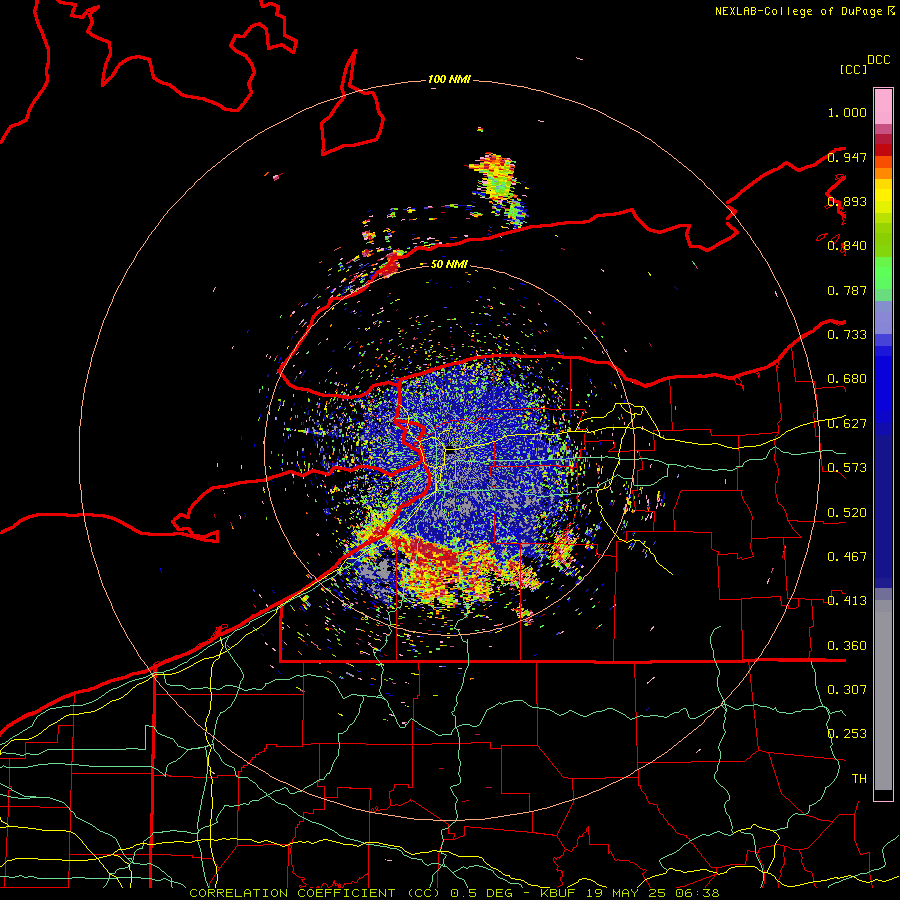Select the DCC product label
This screenshot has height=900, width=900.
tap(878, 60)
